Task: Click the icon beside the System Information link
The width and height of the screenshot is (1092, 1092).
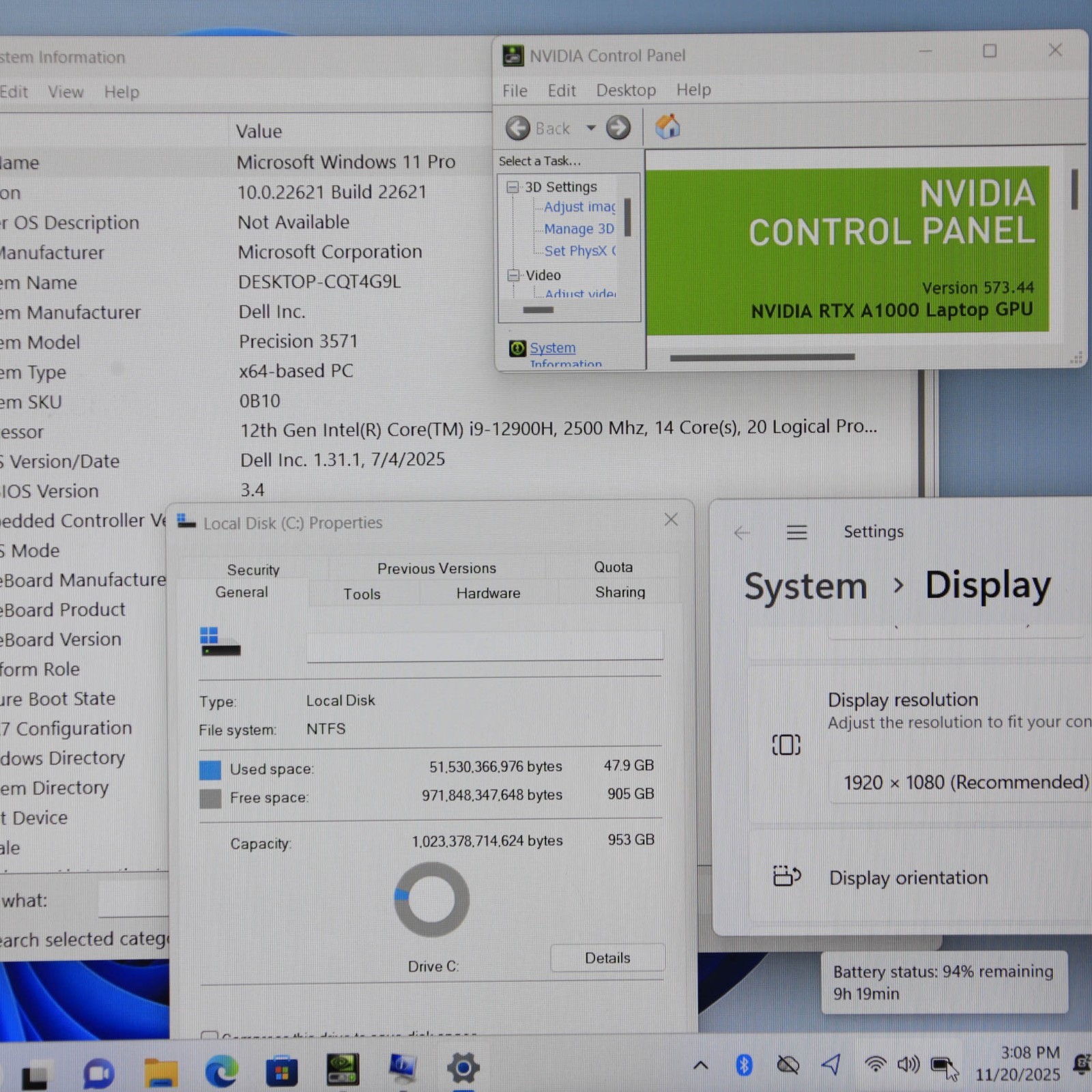Action: (x=517, y=348)
